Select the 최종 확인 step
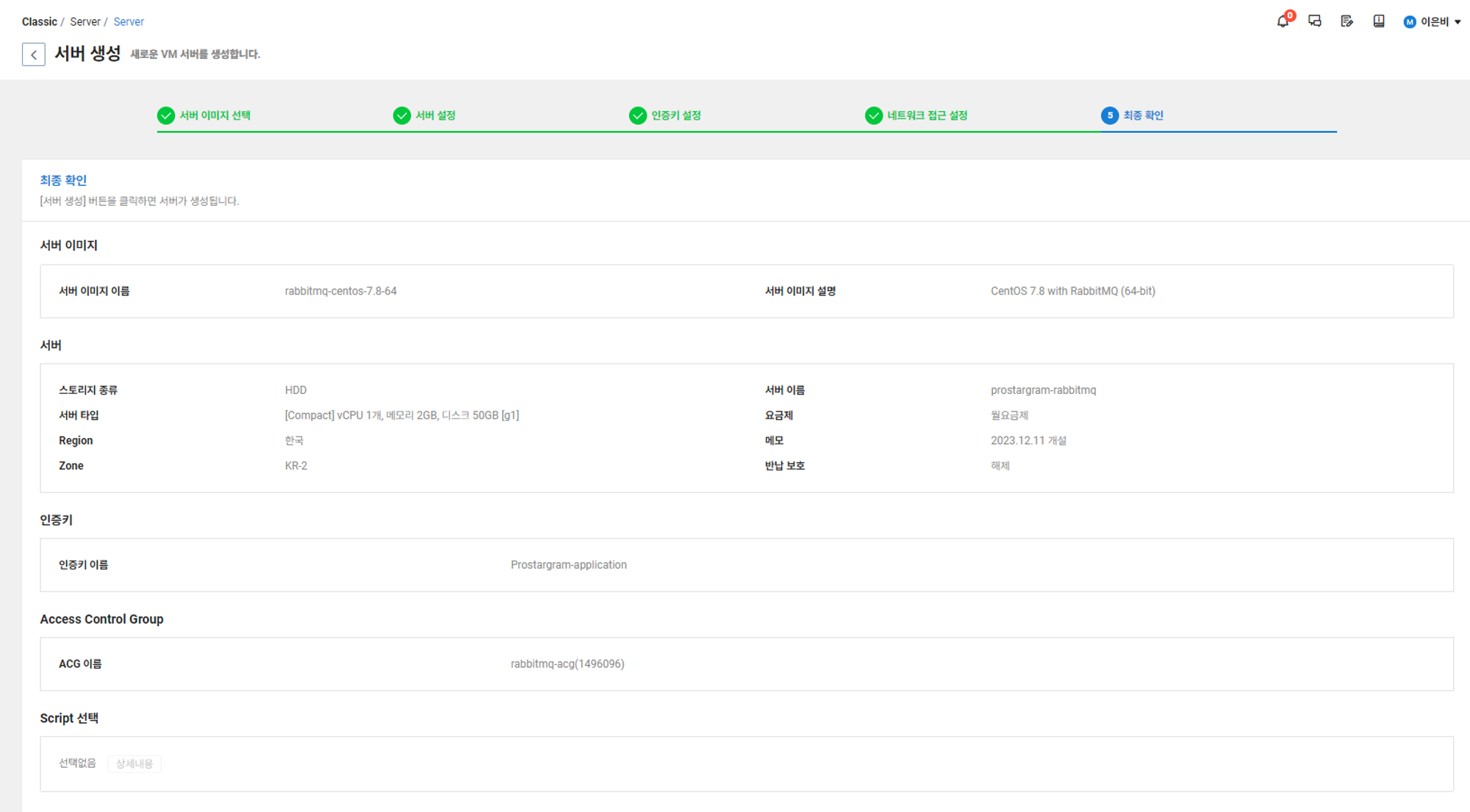Screen dimensions: 1470x812 [x=1143, y=115]
